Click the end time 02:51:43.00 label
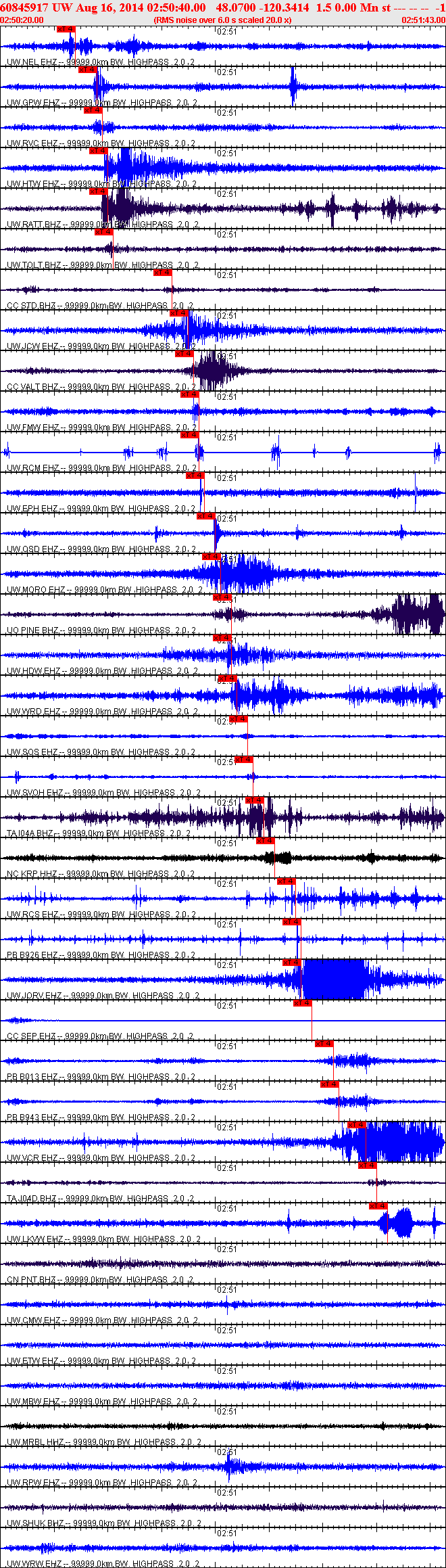The height and width of the screenshot is (1568, 446). click(x=423, y=20)
